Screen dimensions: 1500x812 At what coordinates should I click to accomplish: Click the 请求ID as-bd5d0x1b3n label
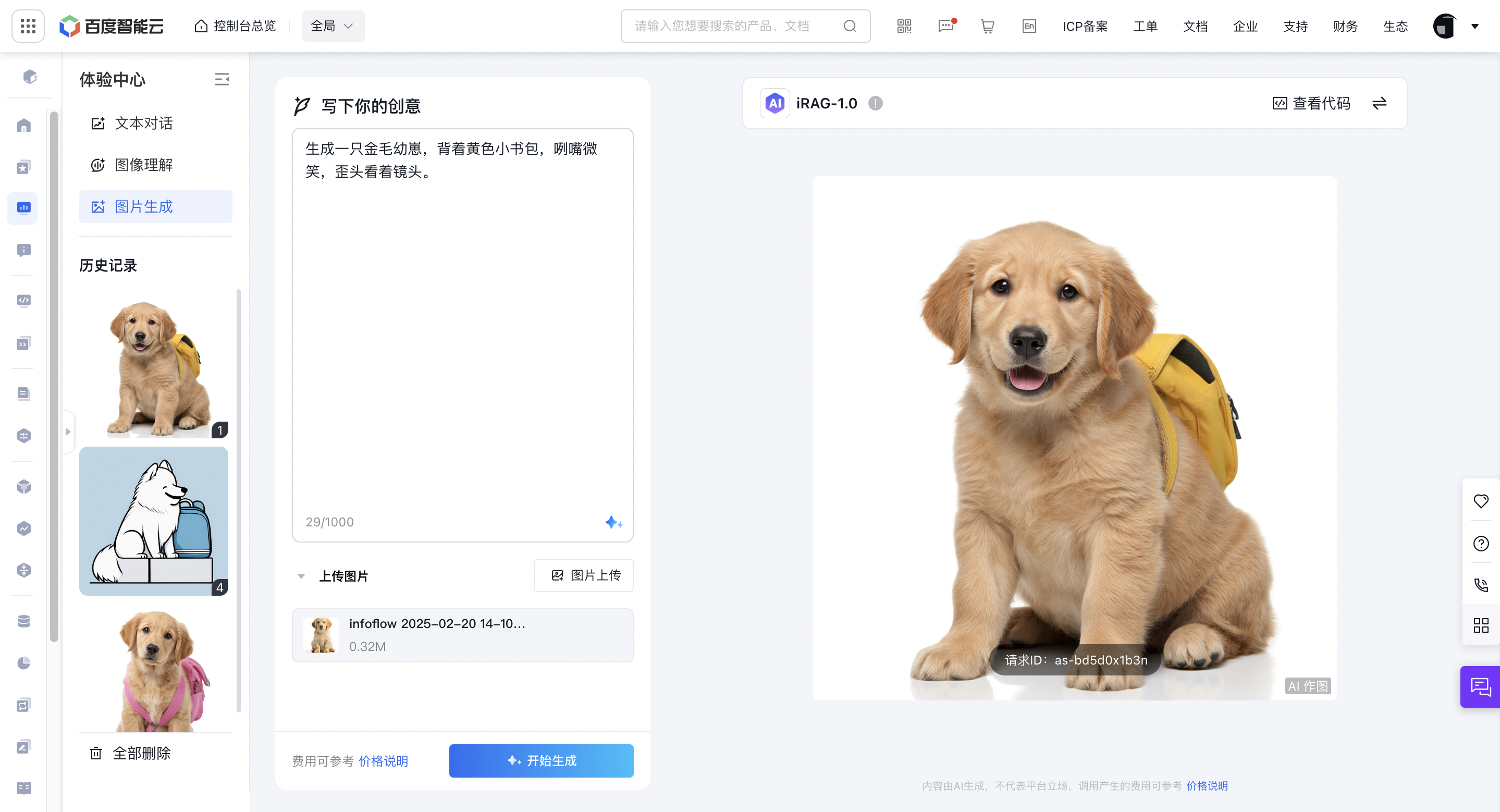[1076, 659]
